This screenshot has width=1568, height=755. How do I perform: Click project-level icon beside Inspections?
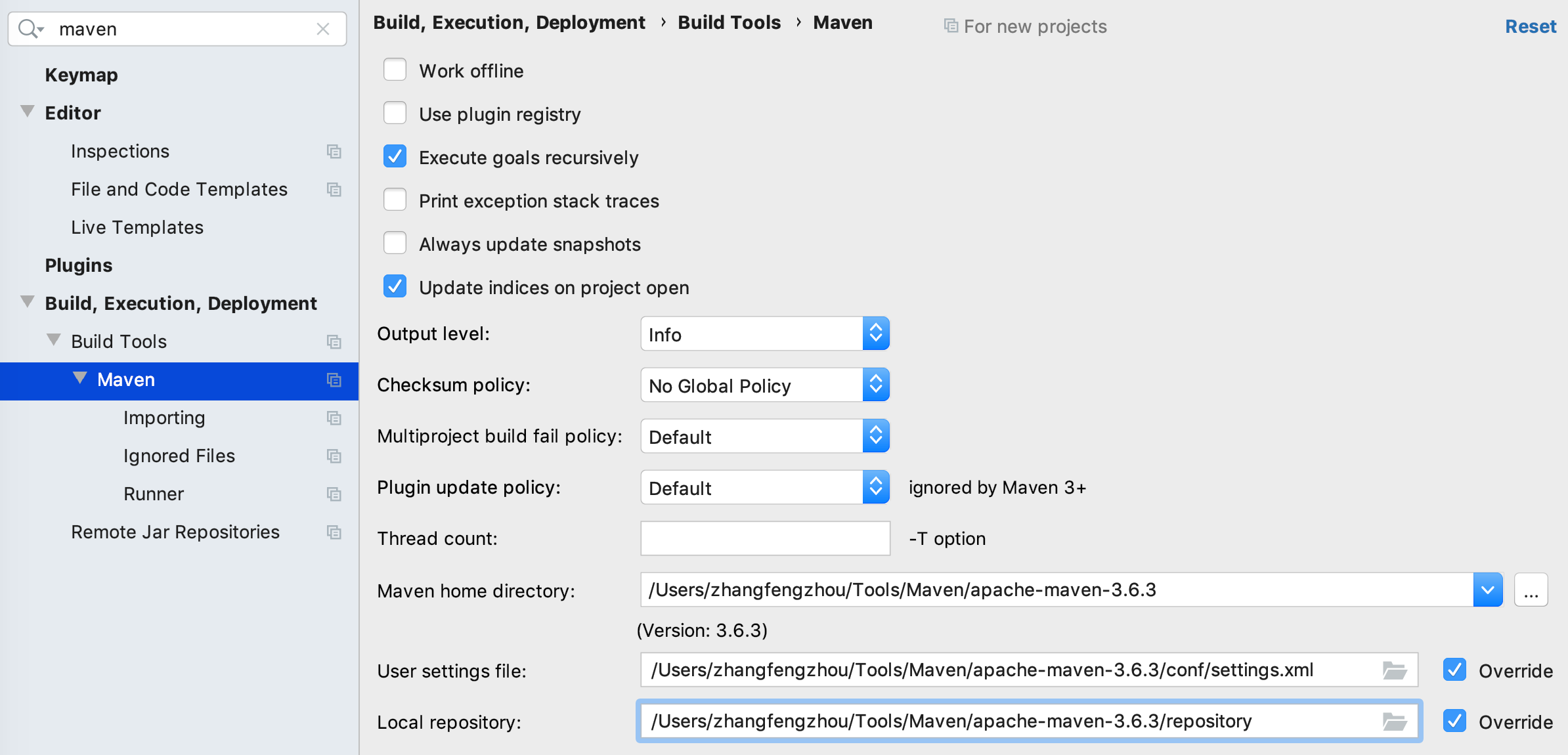[x=334, y=152]
